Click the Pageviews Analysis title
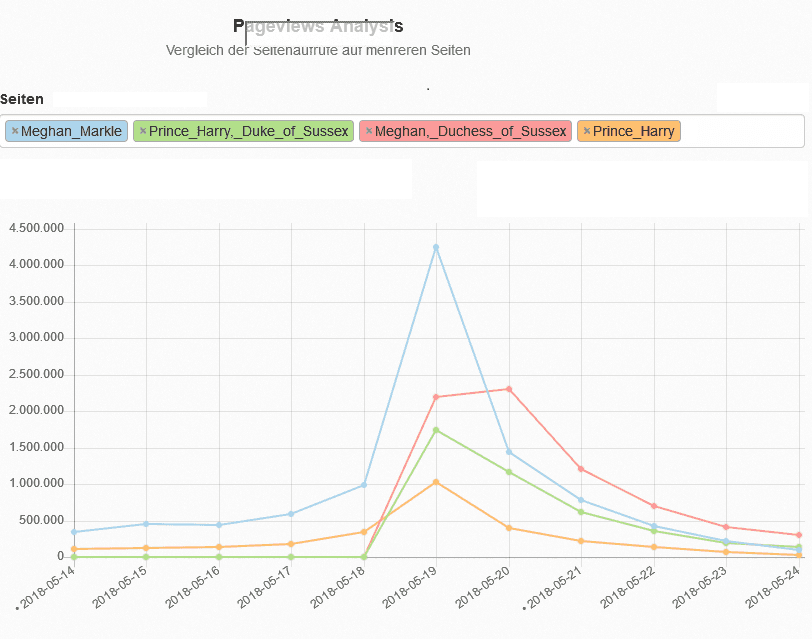The width and height of the screenshot is (812, 639). point(318,26)
